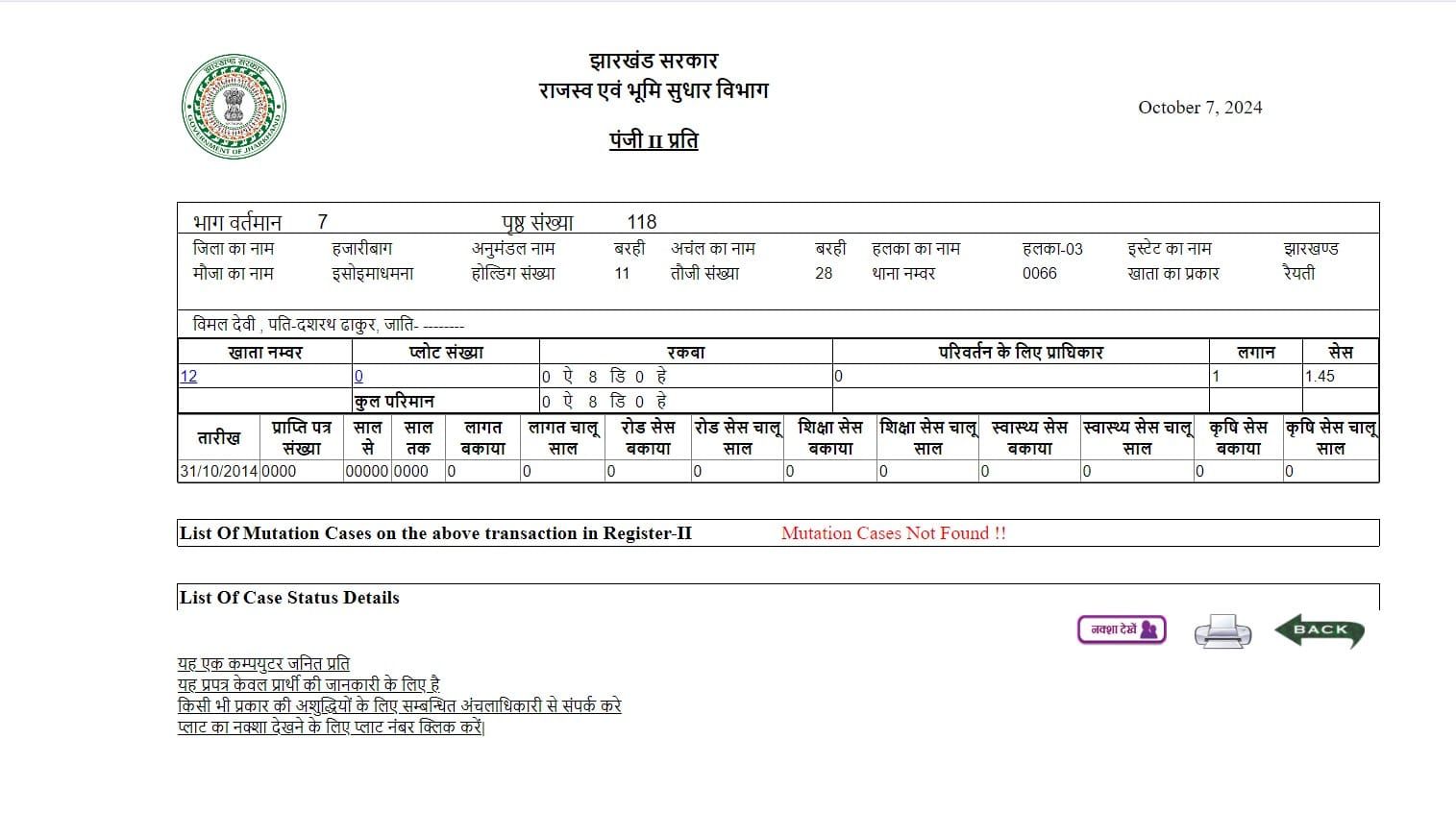Click राजस्व एवं भूमि सुधार विभाग heading
The height and width of the screenshot is (838, 1456).
point(654,90)
